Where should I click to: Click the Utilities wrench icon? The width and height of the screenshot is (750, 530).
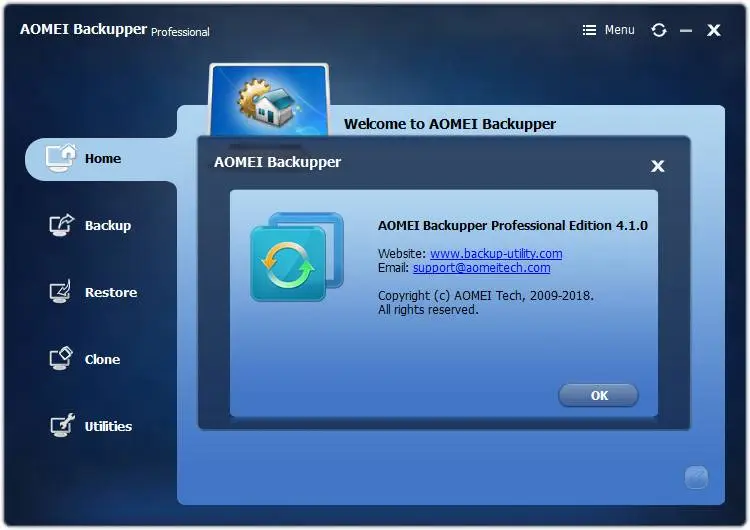point(62,425)
